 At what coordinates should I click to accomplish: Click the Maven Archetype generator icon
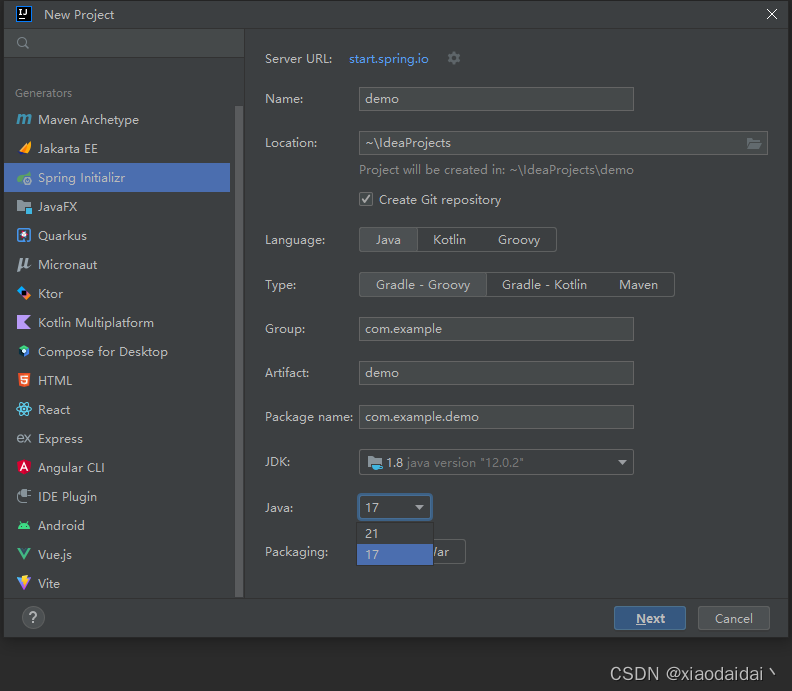[24, 119]
